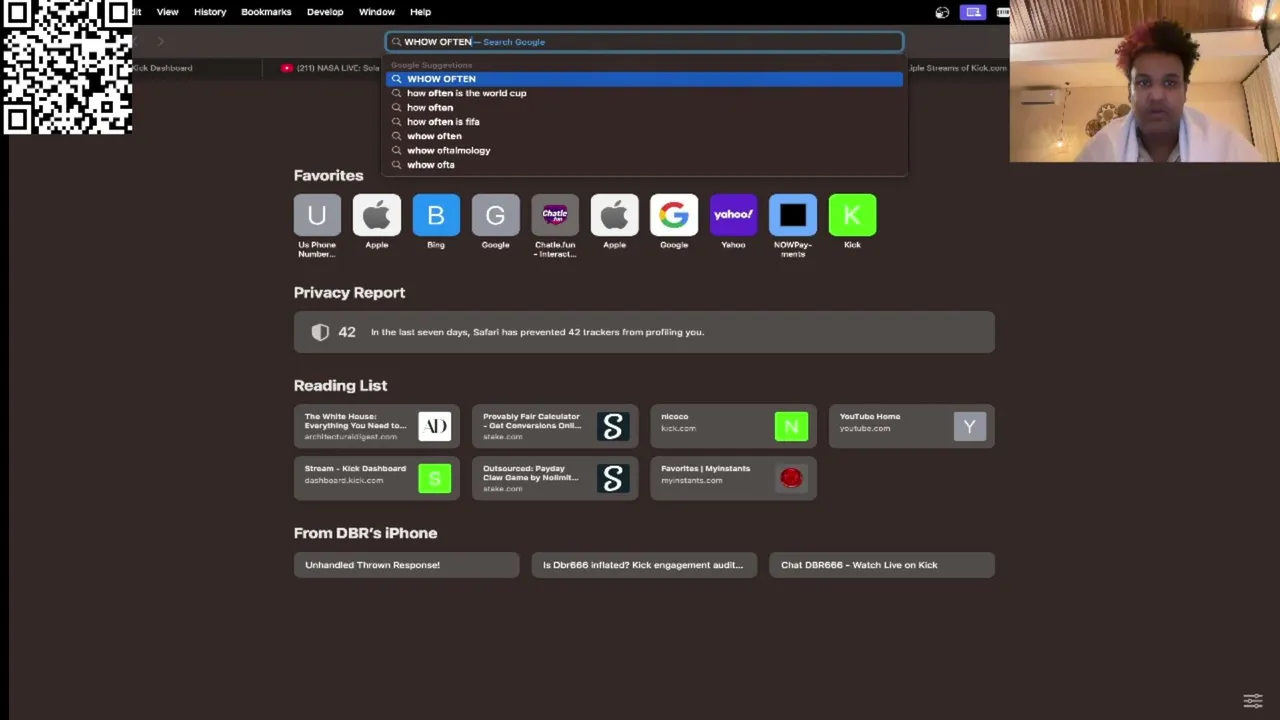Open the View menu
Viewport: 1280px width, 720px height.
click(167, 12)
